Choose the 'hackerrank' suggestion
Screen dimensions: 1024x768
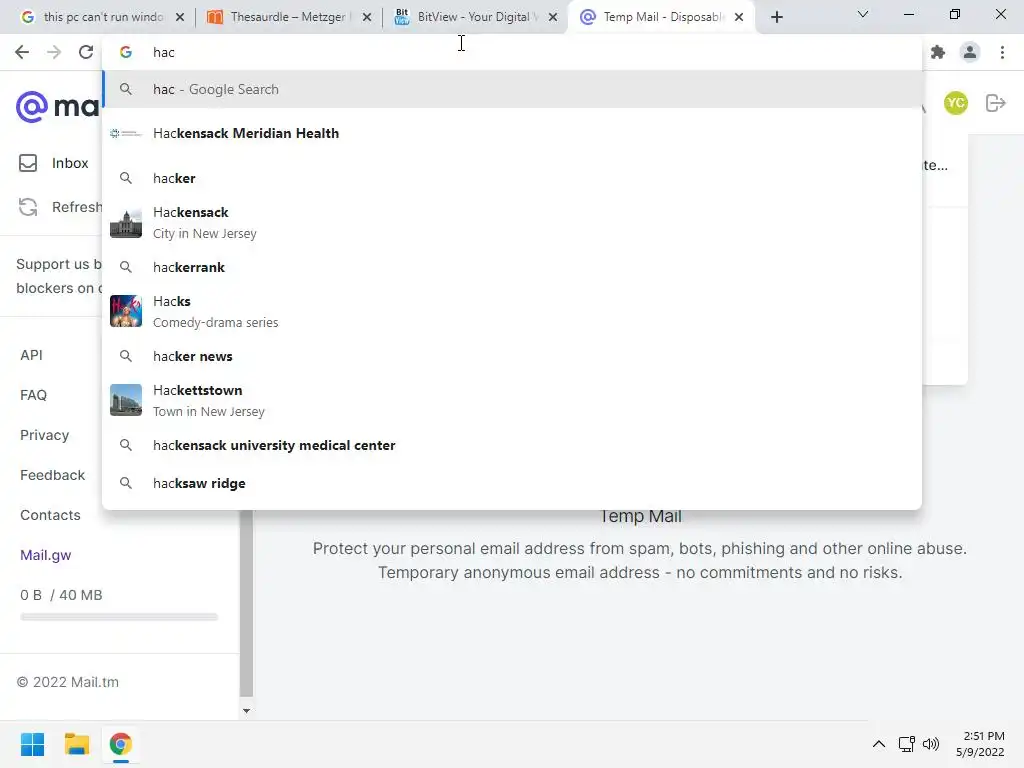(512, 267)
